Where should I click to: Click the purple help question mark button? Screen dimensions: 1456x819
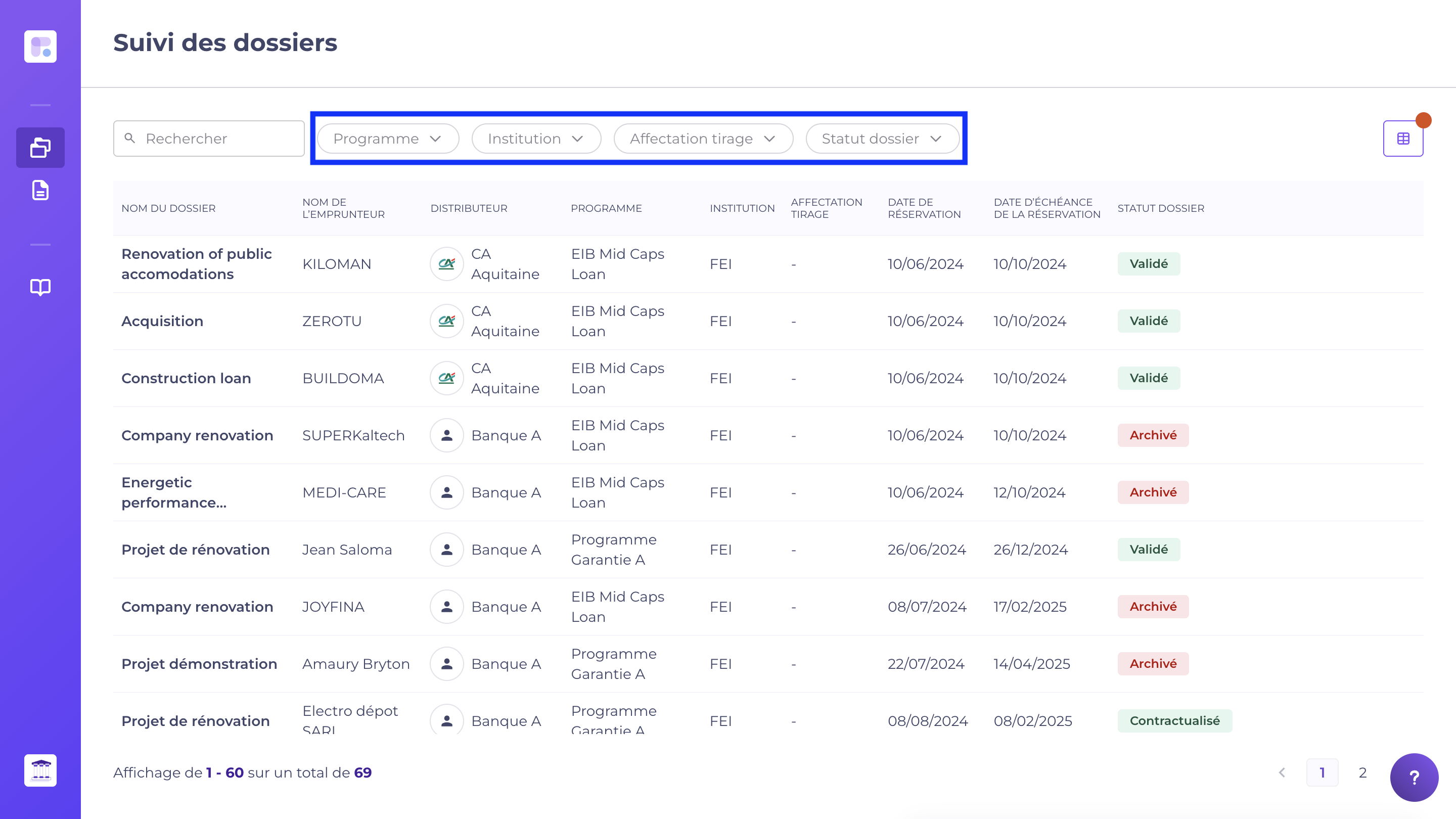click(x=1414, y=777)
